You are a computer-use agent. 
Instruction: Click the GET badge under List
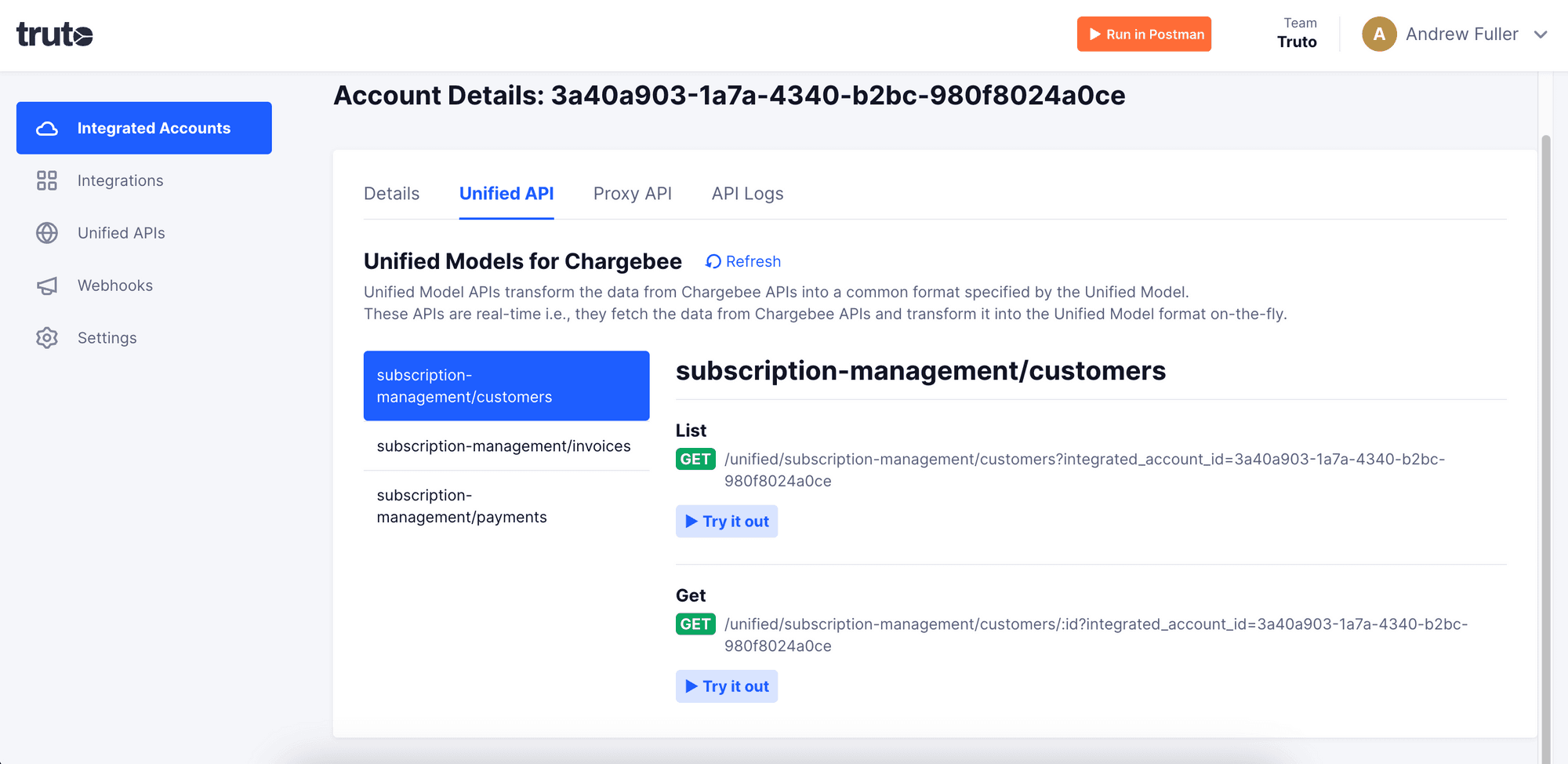(695, 459)
